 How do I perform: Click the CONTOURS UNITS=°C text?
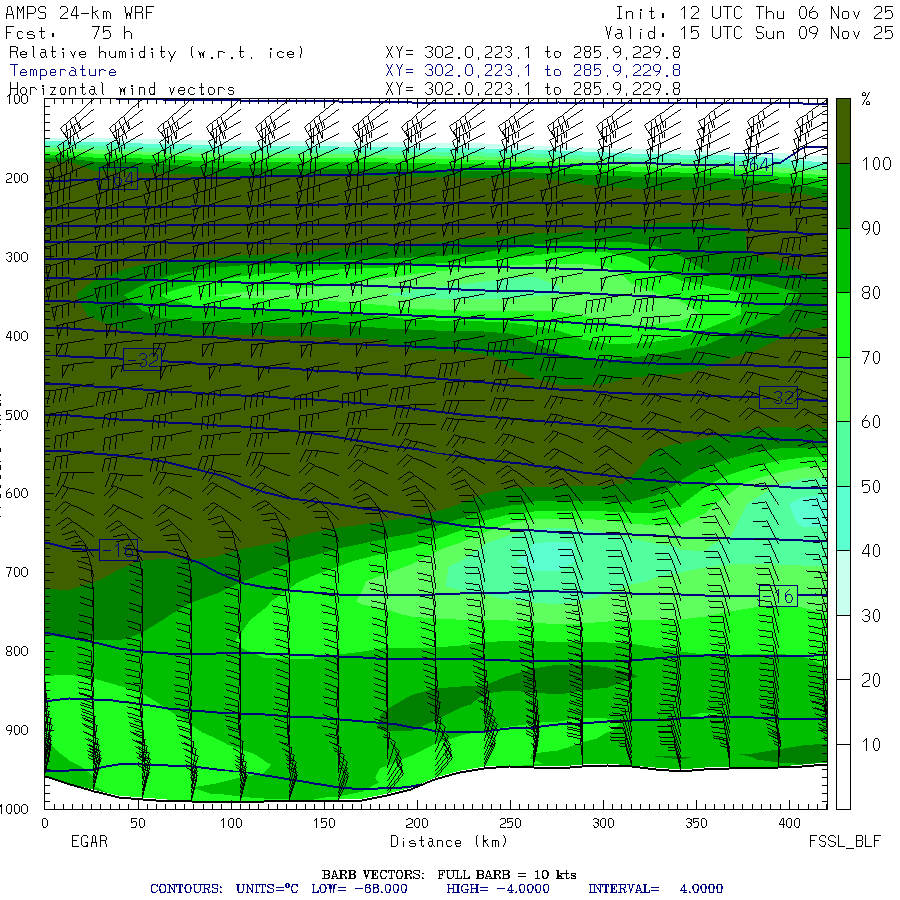[x=224, y=889]
